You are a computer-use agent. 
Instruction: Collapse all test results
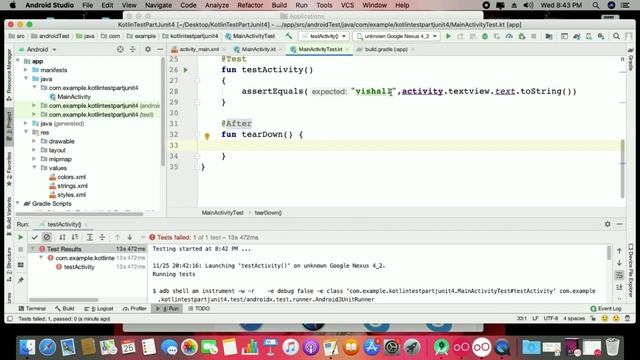(102, 237)
